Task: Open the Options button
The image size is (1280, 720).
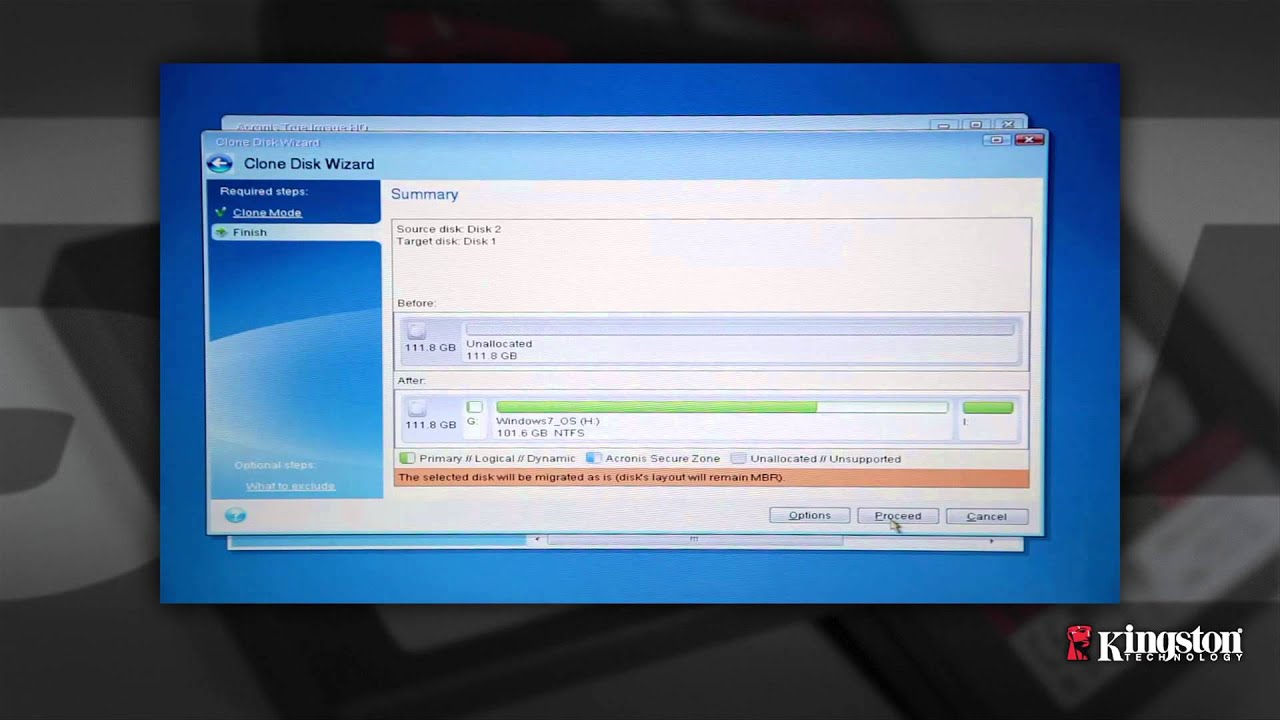Action: [x=809, y=516]
